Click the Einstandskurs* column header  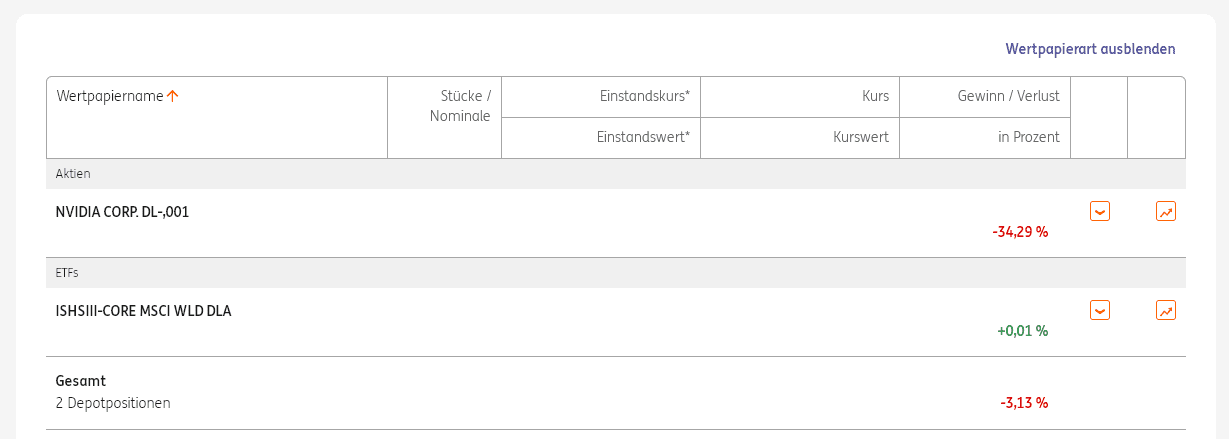click(x=645, y=96)
